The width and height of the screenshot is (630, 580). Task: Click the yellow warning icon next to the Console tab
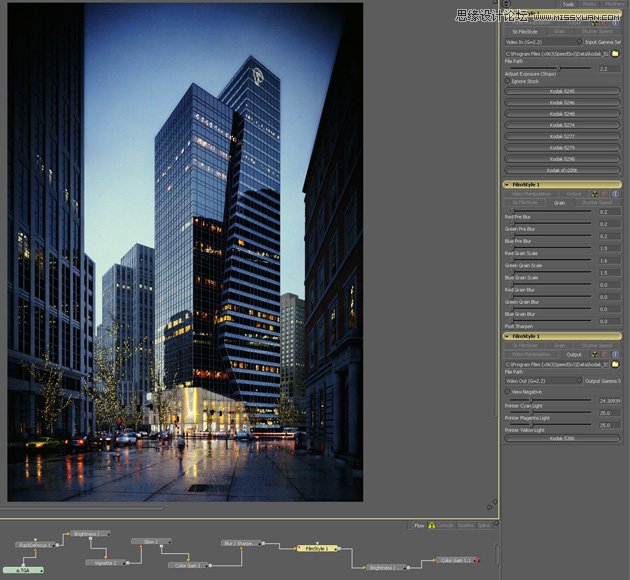(x=432, y=525)
